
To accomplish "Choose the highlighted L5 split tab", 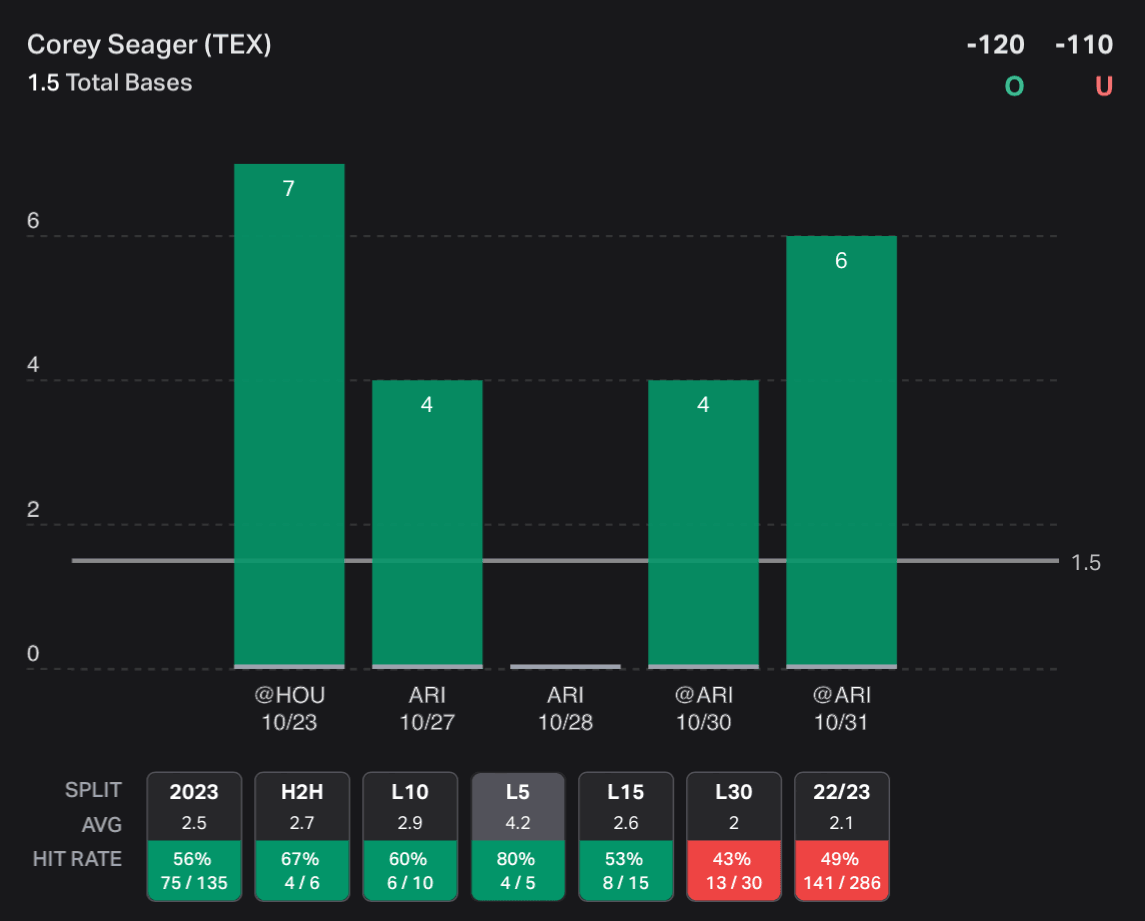I will point(518,791).
